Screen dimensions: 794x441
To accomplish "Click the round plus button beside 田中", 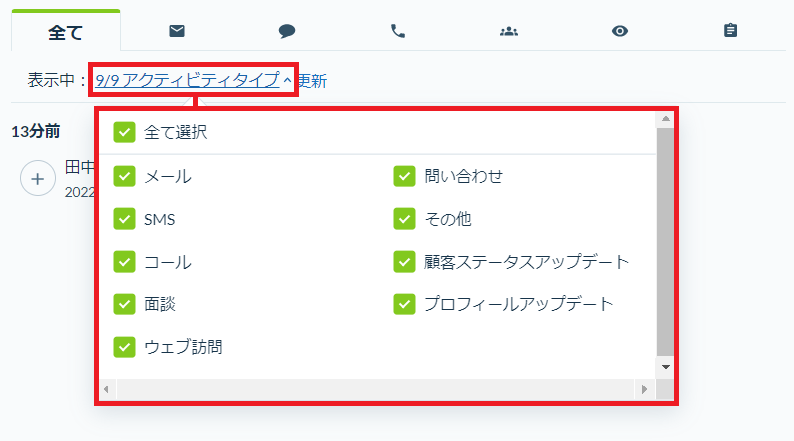I will click(x=37, y=178).
